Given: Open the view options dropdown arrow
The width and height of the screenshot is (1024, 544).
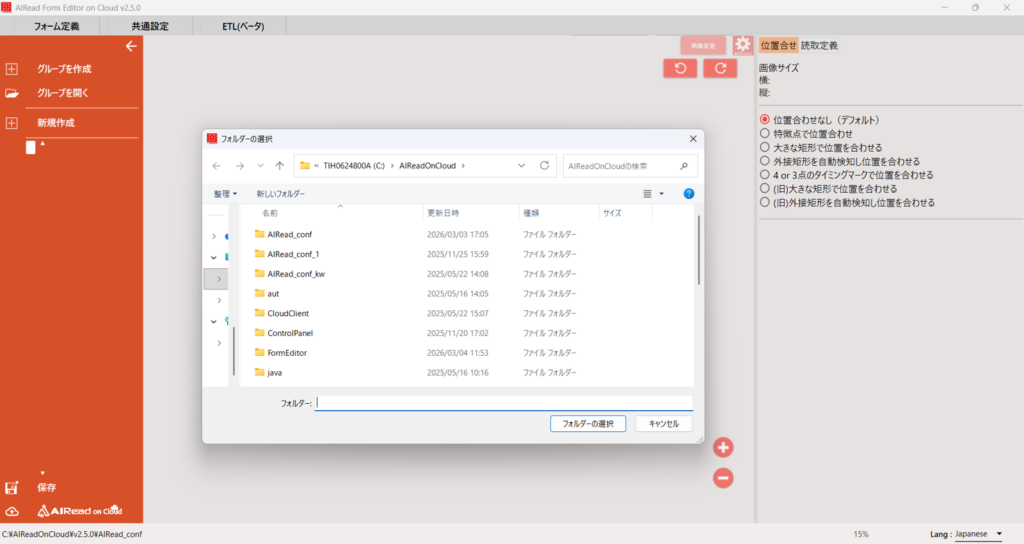Looking at the screenshot, I should pos(662,194).
